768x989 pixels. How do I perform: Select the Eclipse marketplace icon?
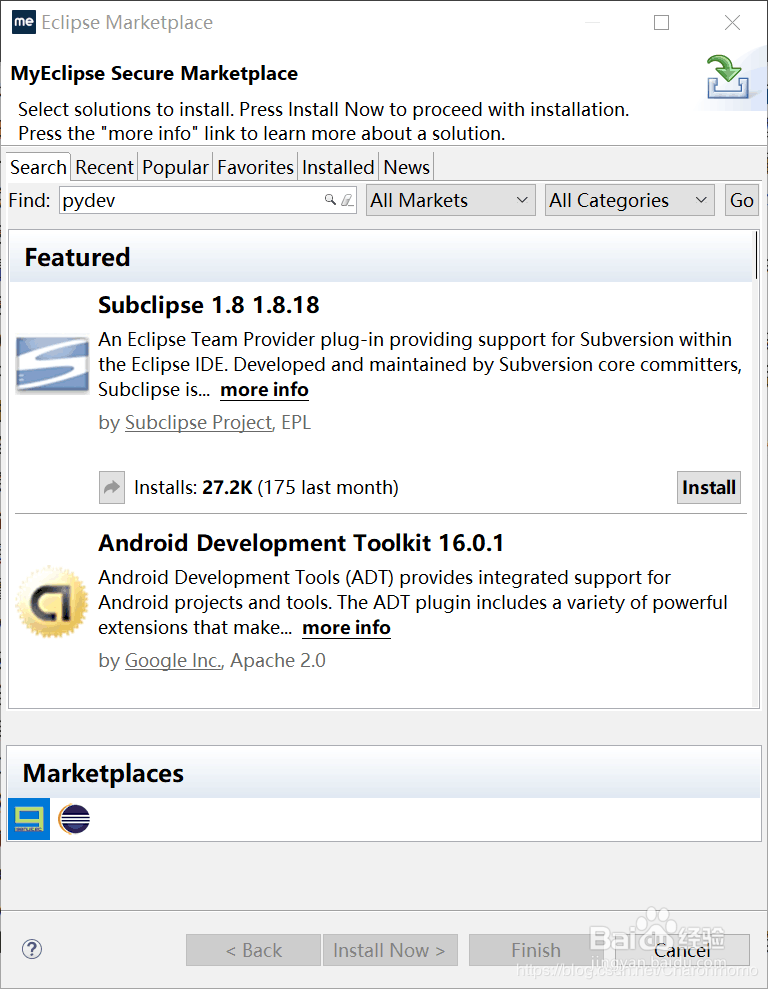pos(74,820)
